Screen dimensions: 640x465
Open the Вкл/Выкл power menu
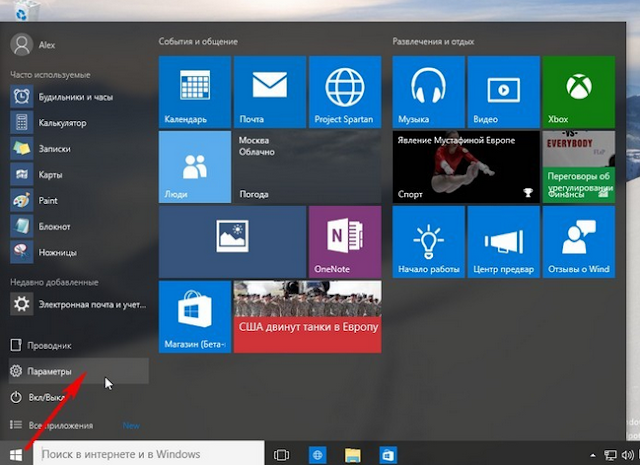[x=79, y=397]
